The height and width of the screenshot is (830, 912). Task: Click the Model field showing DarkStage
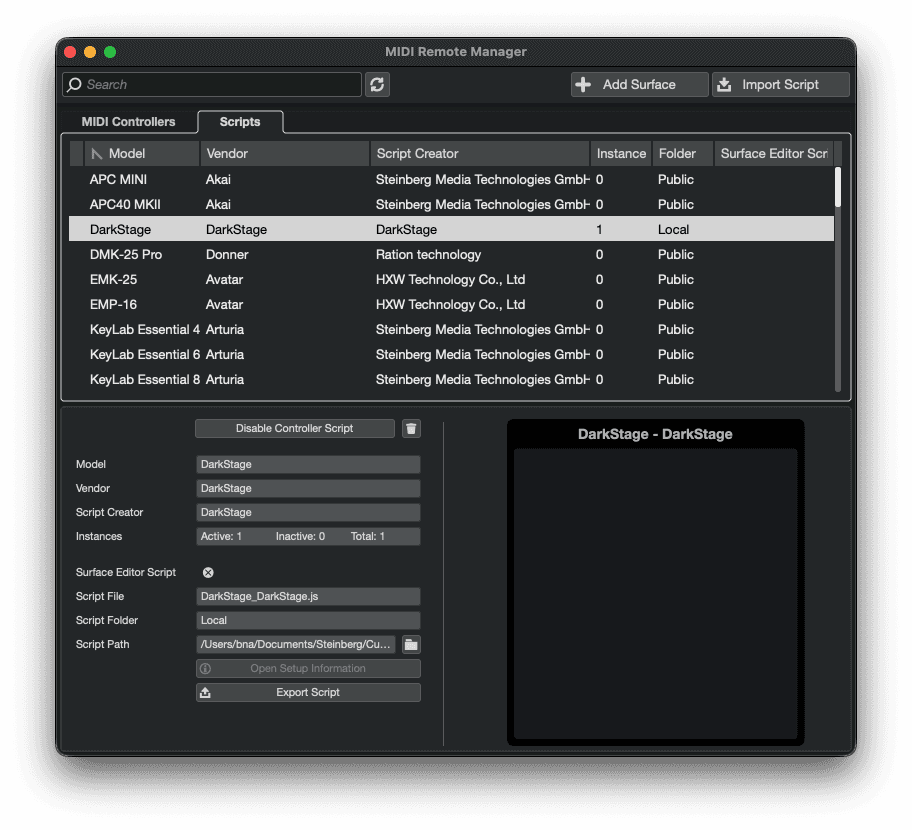(x=308, y=465)
